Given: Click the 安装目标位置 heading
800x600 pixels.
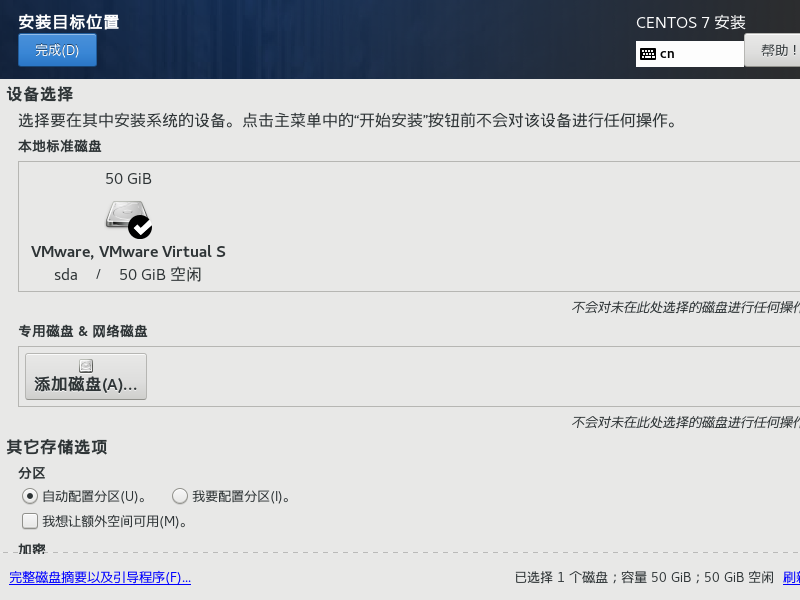Looking at the screenshot, I should [69, 22].
